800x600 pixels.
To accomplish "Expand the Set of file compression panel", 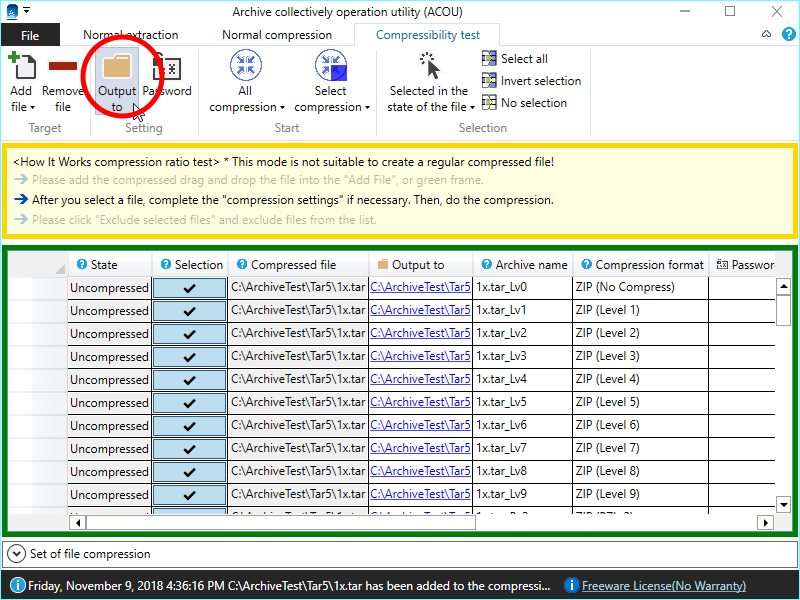I will coord(17,553).
